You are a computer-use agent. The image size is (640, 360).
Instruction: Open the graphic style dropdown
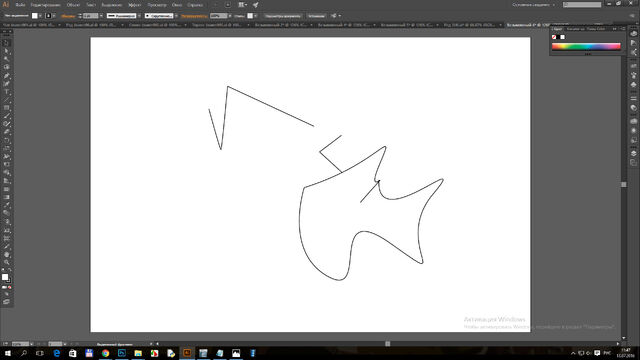tap(256, 16)
